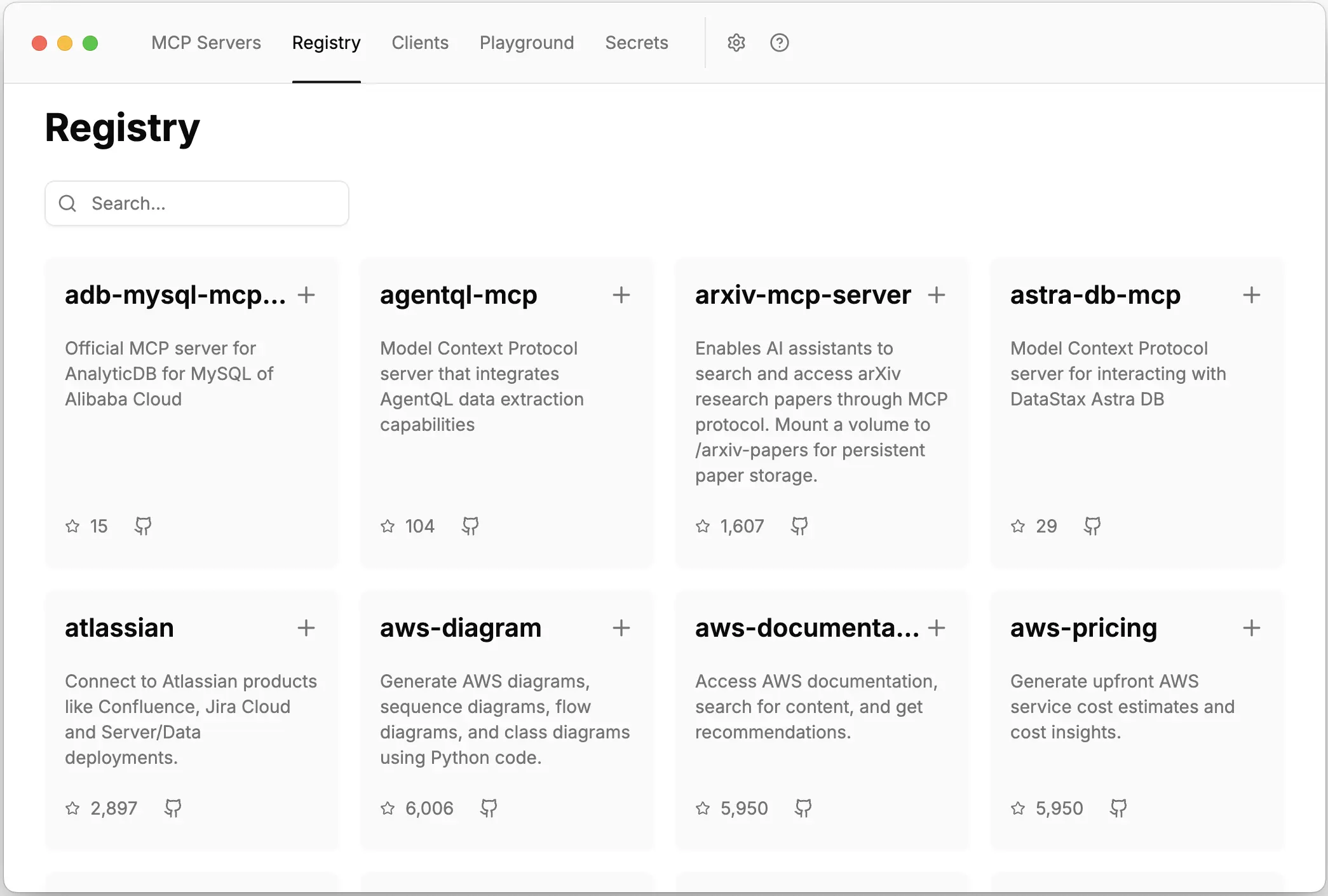Add the aws-pricing server with plus button
The width and height of the screenshot is (1328, 896).
click(x=1252, y=628)
